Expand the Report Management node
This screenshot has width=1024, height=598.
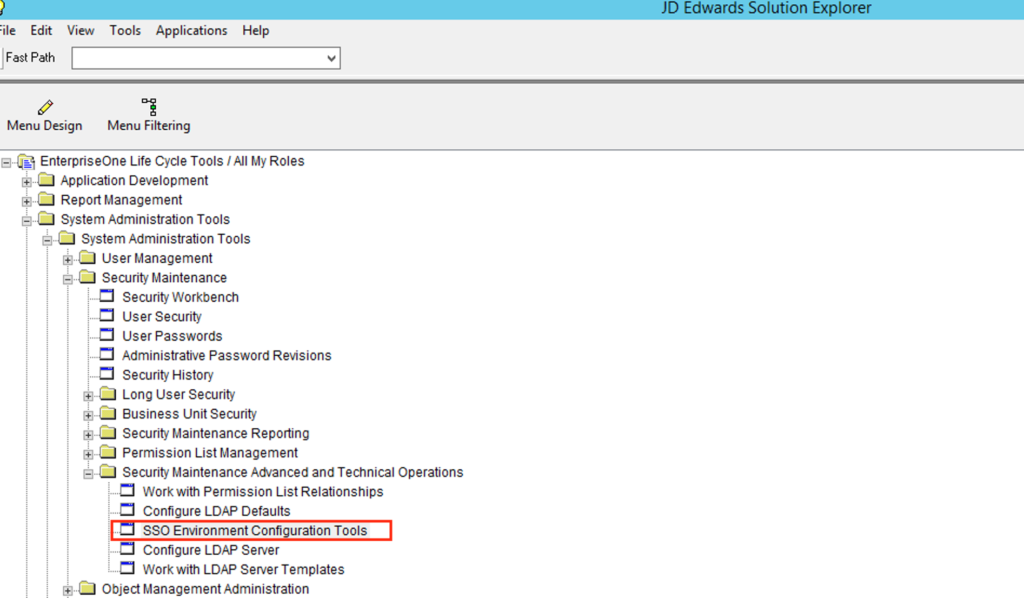tap(27, 201)
